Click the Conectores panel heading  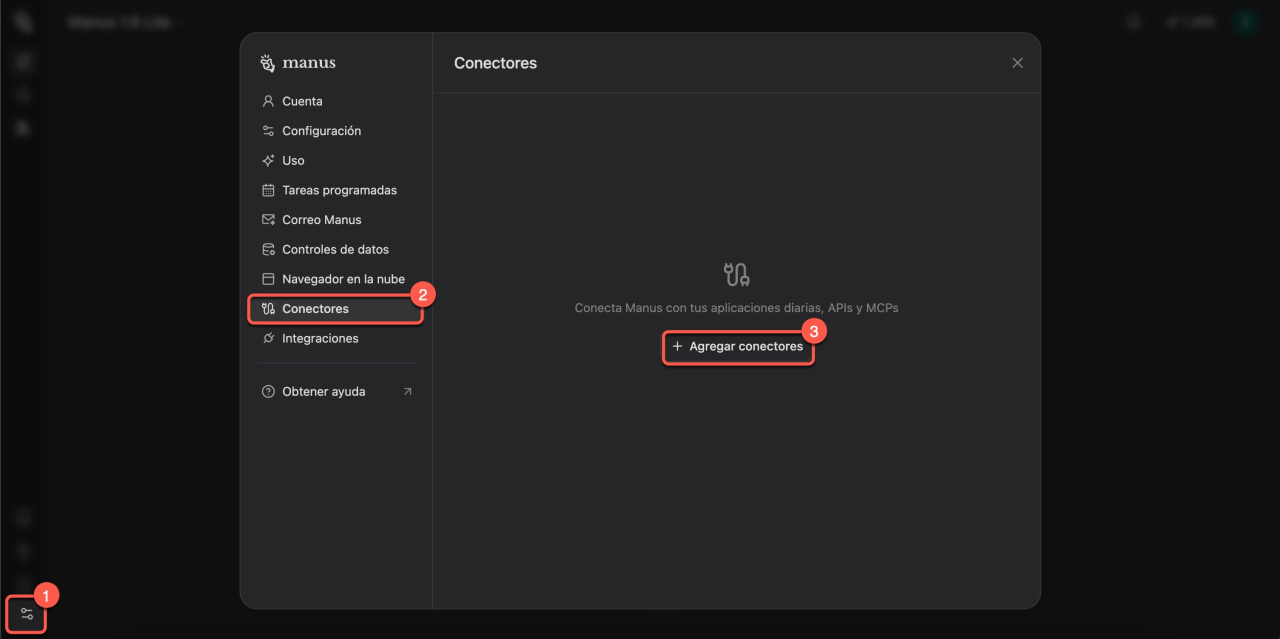[x=495, y=63]
